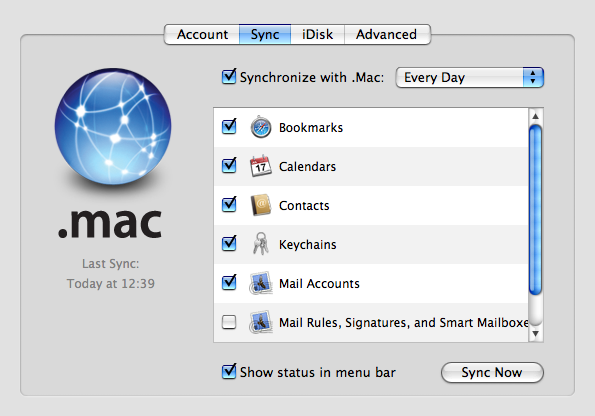Uncheck the Bookmarks sync checkbox

(x=229, y=127)
